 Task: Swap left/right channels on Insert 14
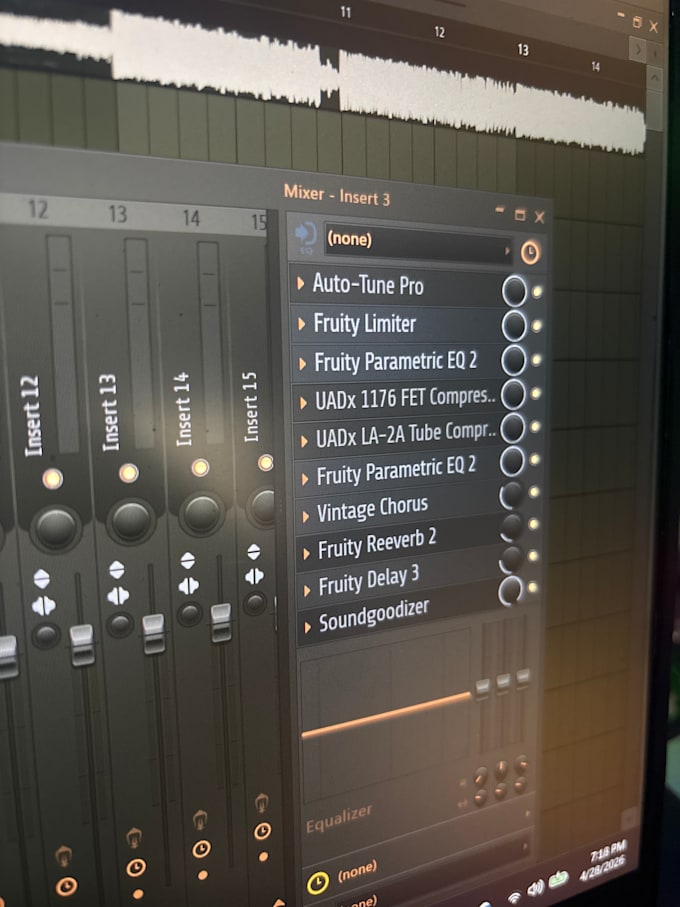pos(189,586)
